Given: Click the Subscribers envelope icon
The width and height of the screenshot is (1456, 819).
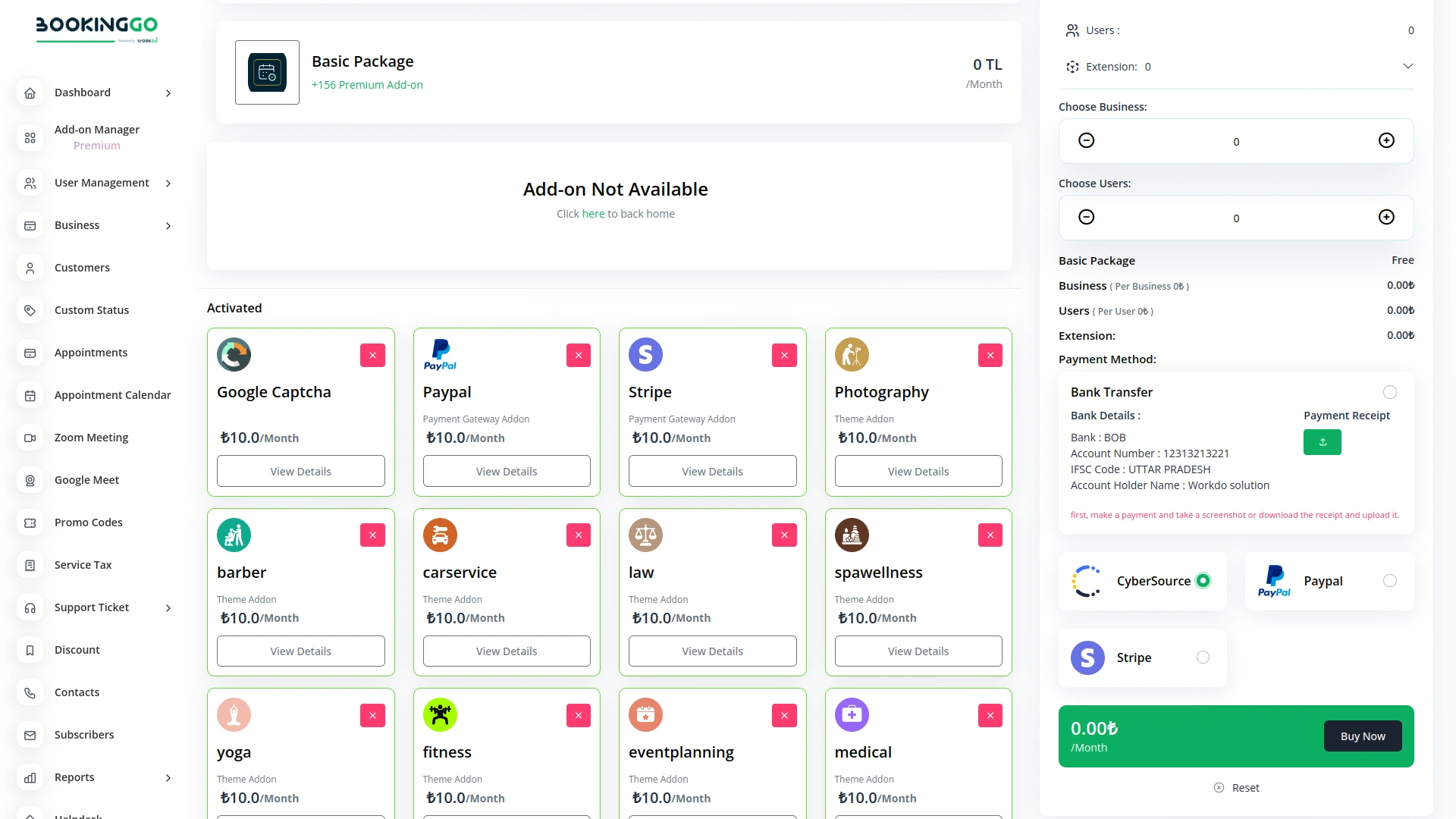Looking at the screenshot, I should click(x=30, y=735).
